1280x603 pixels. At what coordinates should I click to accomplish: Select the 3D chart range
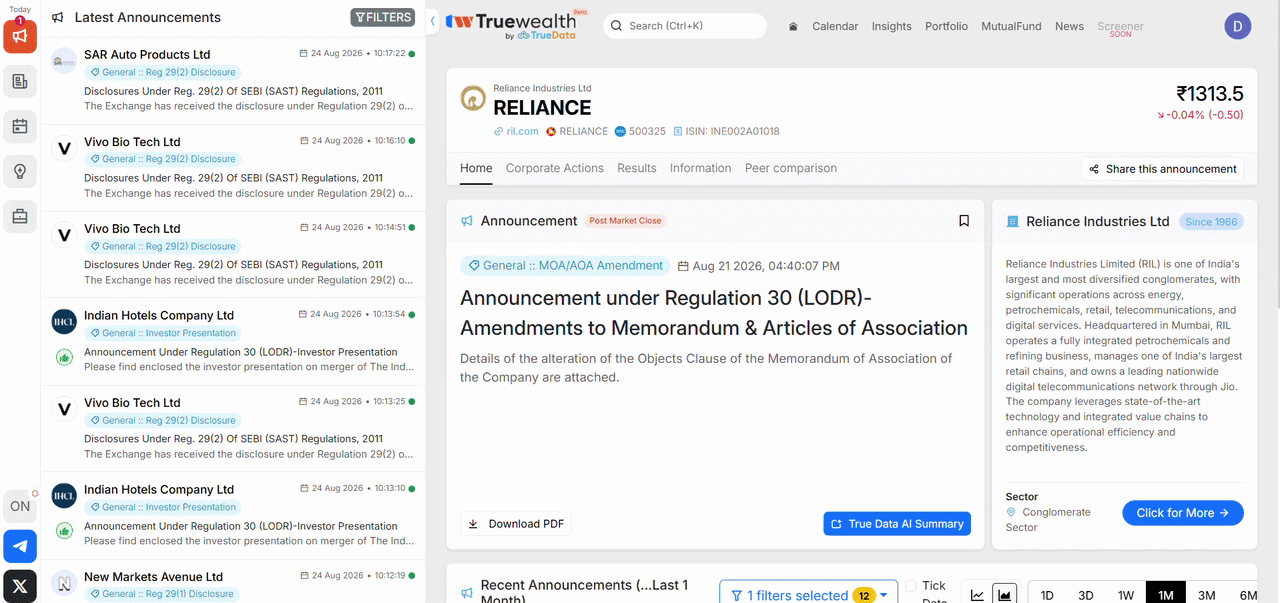point(1086,595)
